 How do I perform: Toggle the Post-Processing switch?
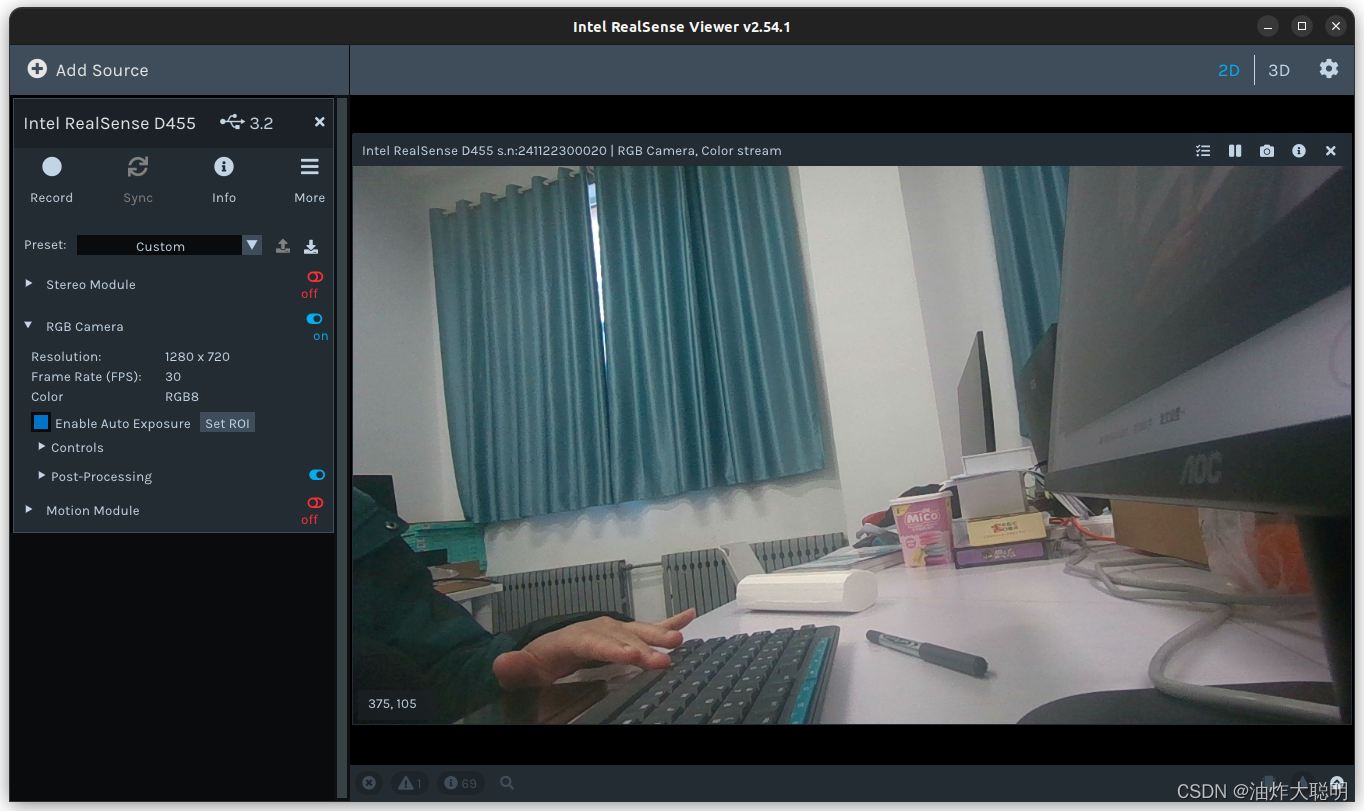pyautogui.click(x=317, y=474)
